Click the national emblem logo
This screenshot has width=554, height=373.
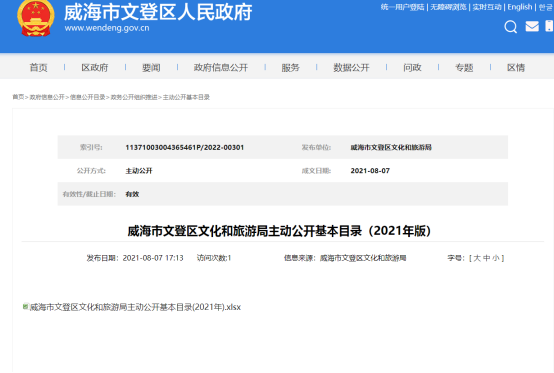[36, 18]
